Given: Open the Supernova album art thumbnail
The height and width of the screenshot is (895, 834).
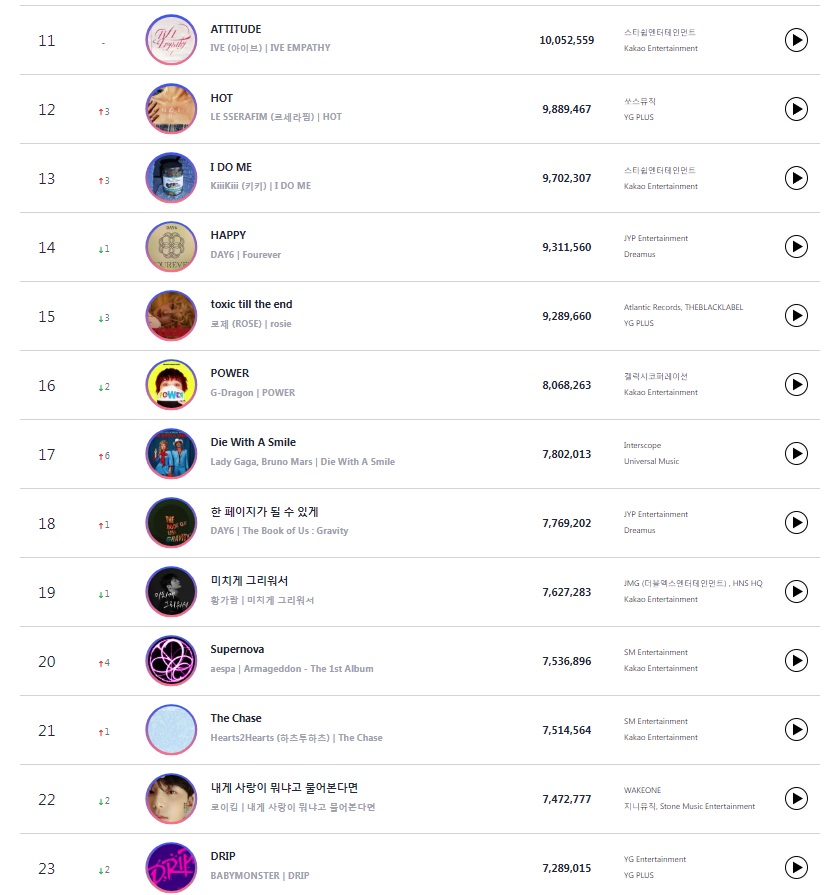Looking at the screenshot, I should [x=171, y=660].
